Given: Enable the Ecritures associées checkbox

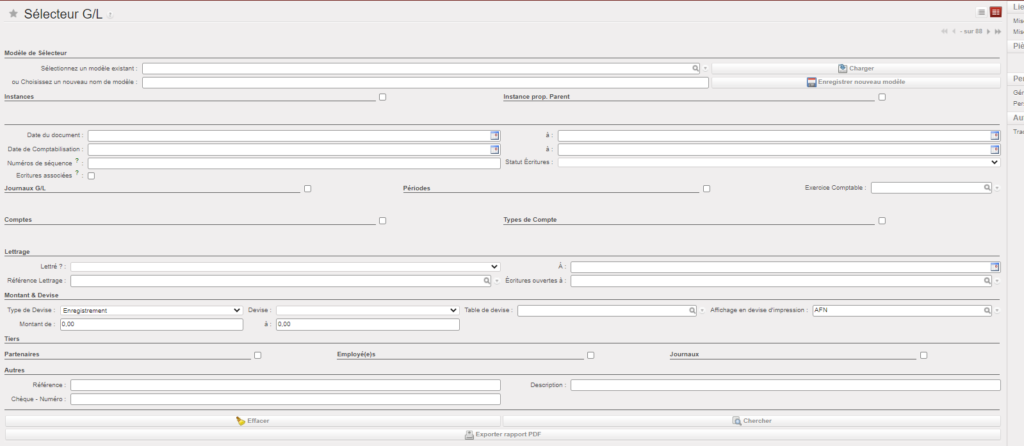Looking at the screenshot, I should pyautogui.click(x=92, y=175).
